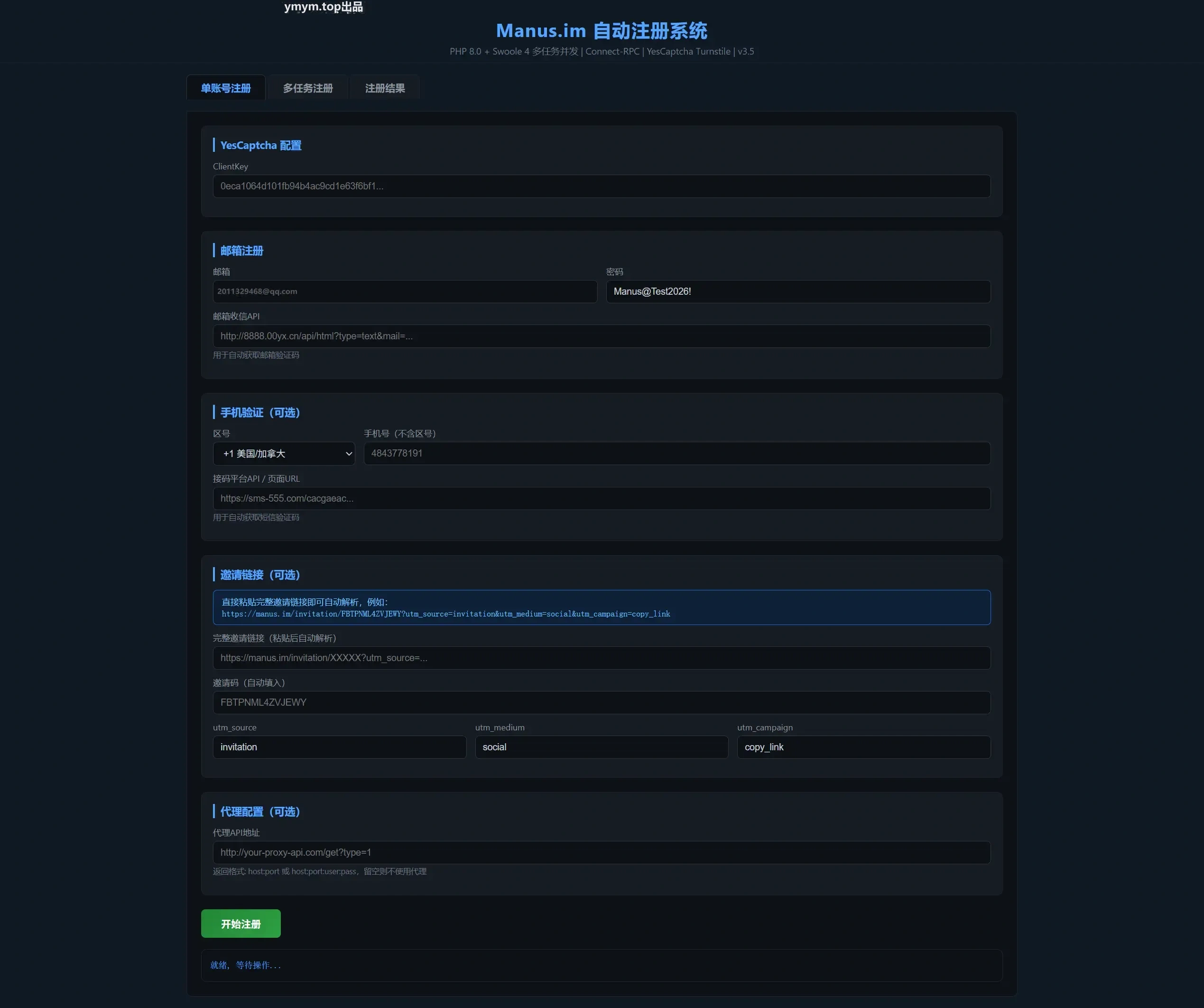Open the 多任务注册 tab
1204x1008 pixels.
(x=308, y=88)
